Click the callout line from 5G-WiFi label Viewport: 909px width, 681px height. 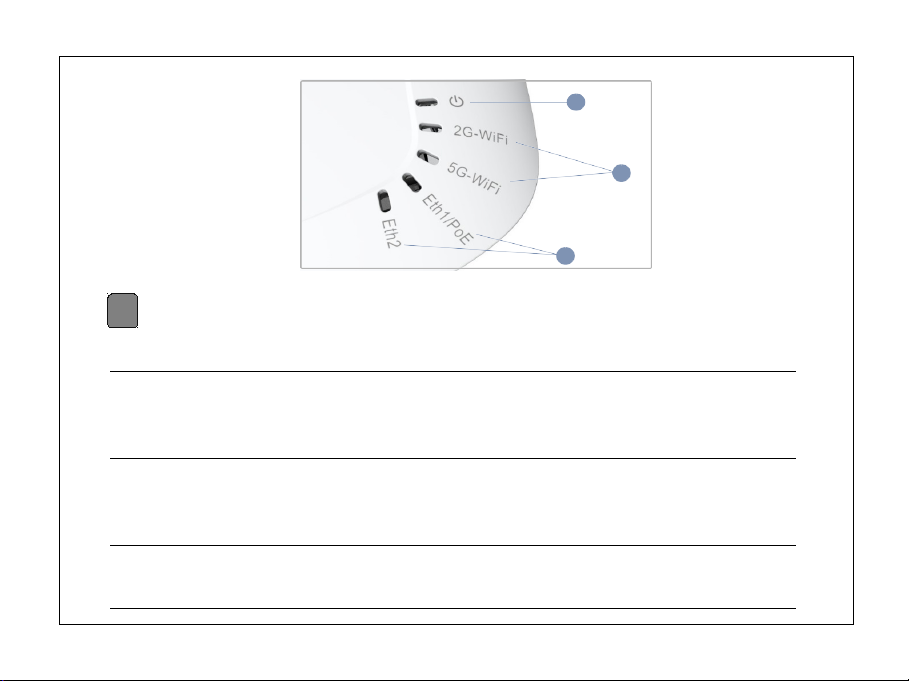pyautogui.click(x=561, y=177)
